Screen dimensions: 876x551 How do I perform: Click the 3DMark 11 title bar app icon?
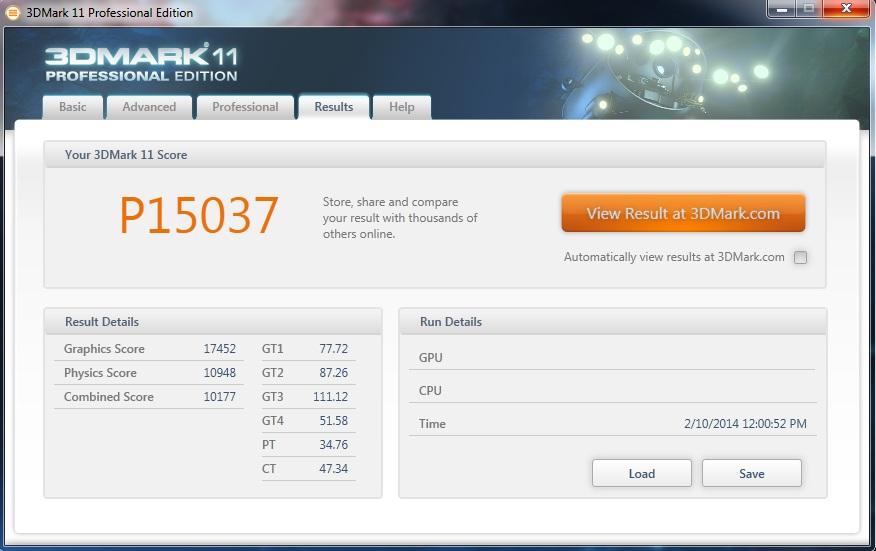12,12
